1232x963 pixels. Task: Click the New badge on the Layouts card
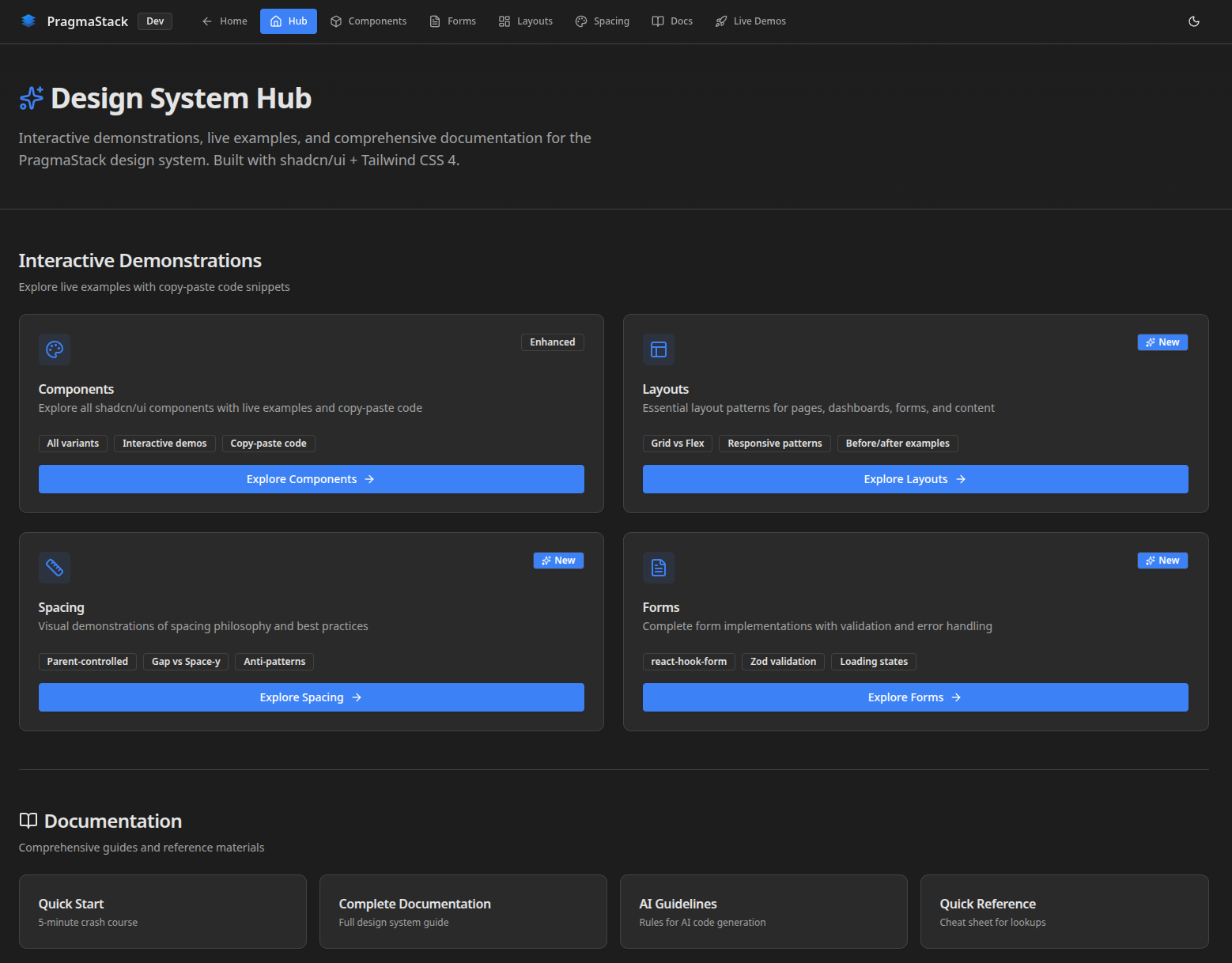click(1162, 342)
